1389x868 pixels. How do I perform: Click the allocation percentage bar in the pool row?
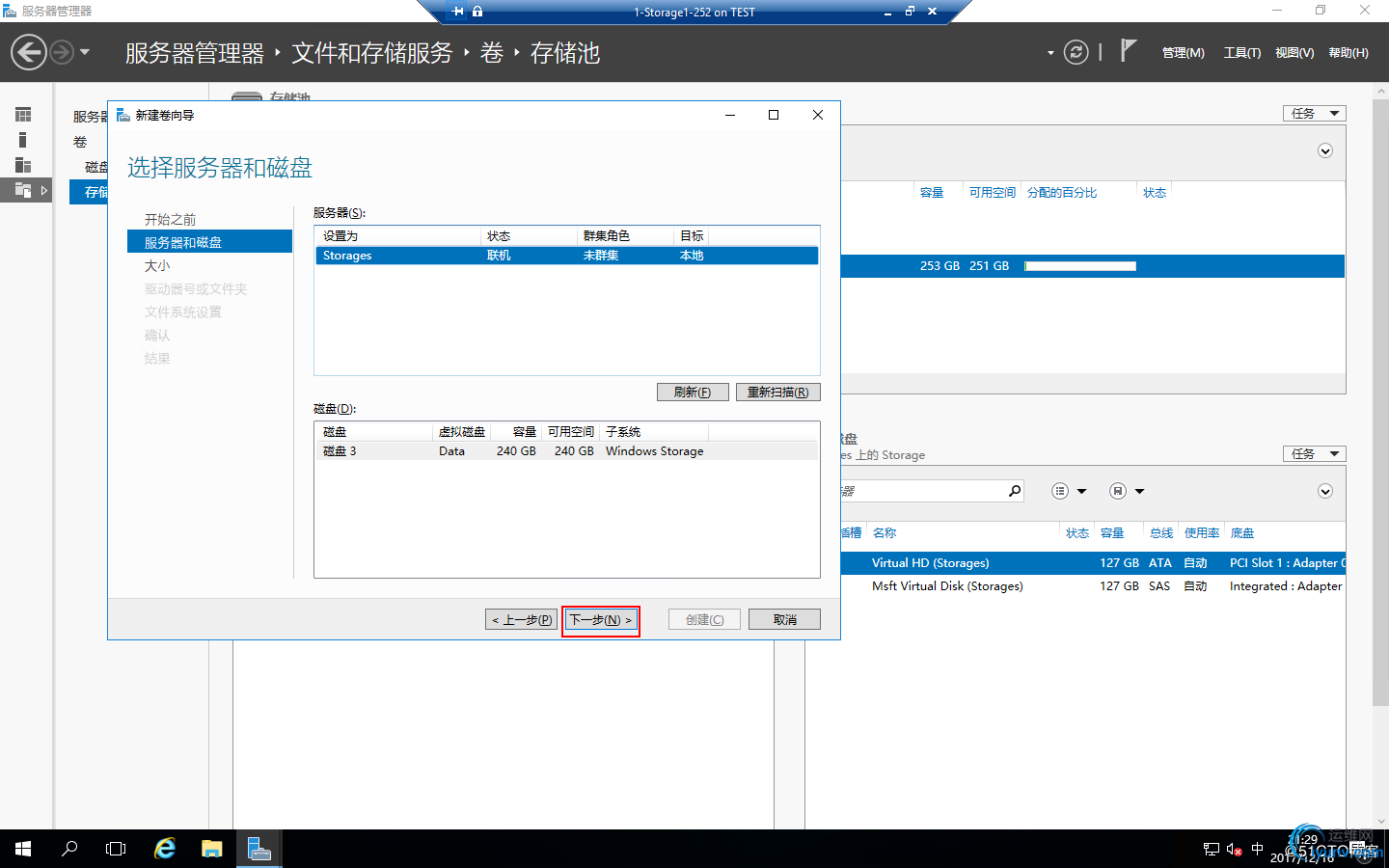(x=1080, y=266)
